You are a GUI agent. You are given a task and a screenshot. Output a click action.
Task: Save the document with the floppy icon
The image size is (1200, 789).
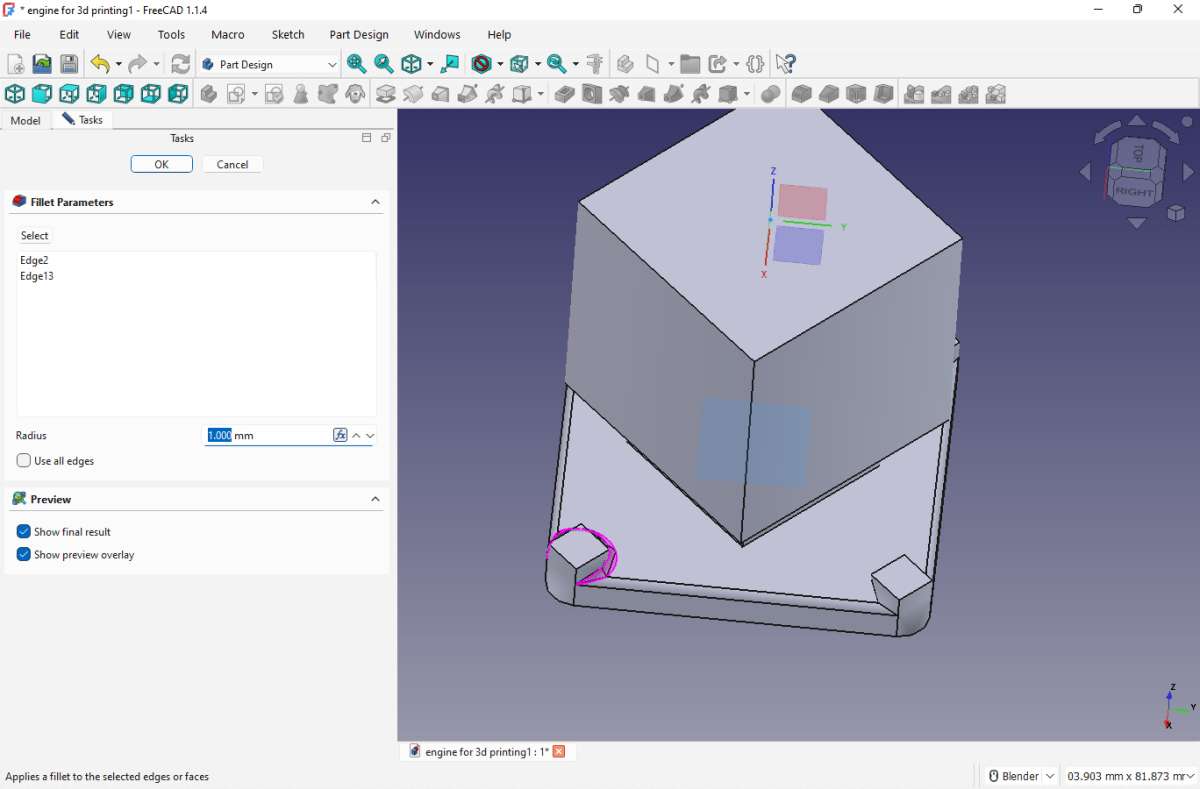pos(69,64)
